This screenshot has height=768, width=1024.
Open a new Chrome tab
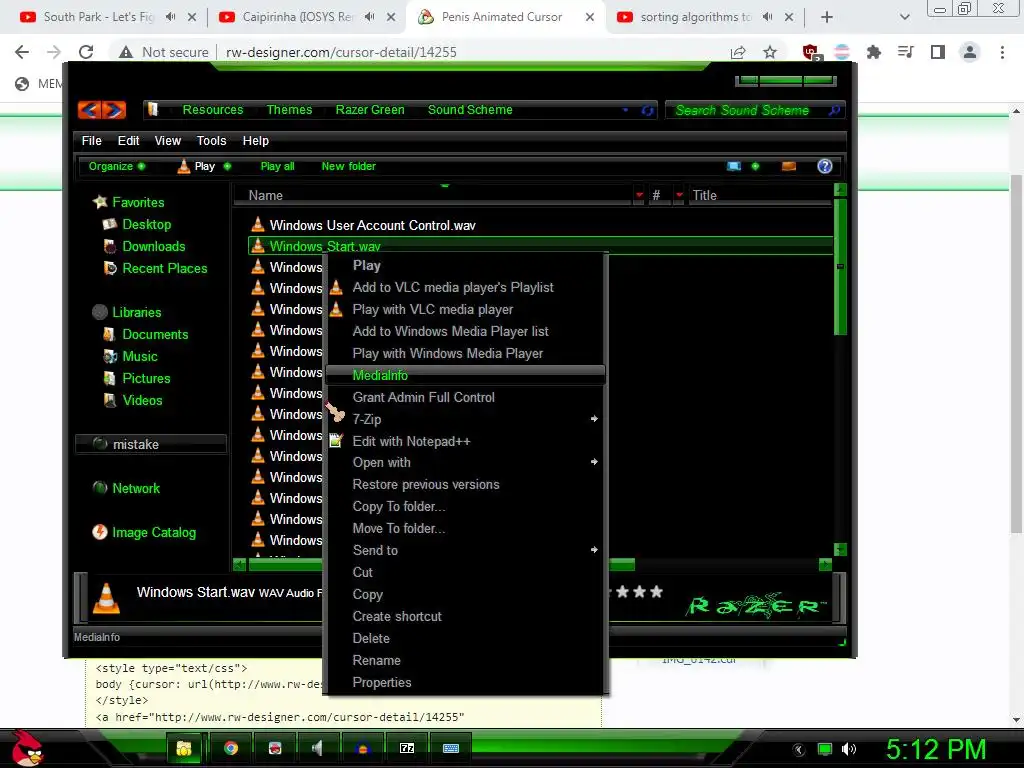pyautogui.click(x=827, y=17)
